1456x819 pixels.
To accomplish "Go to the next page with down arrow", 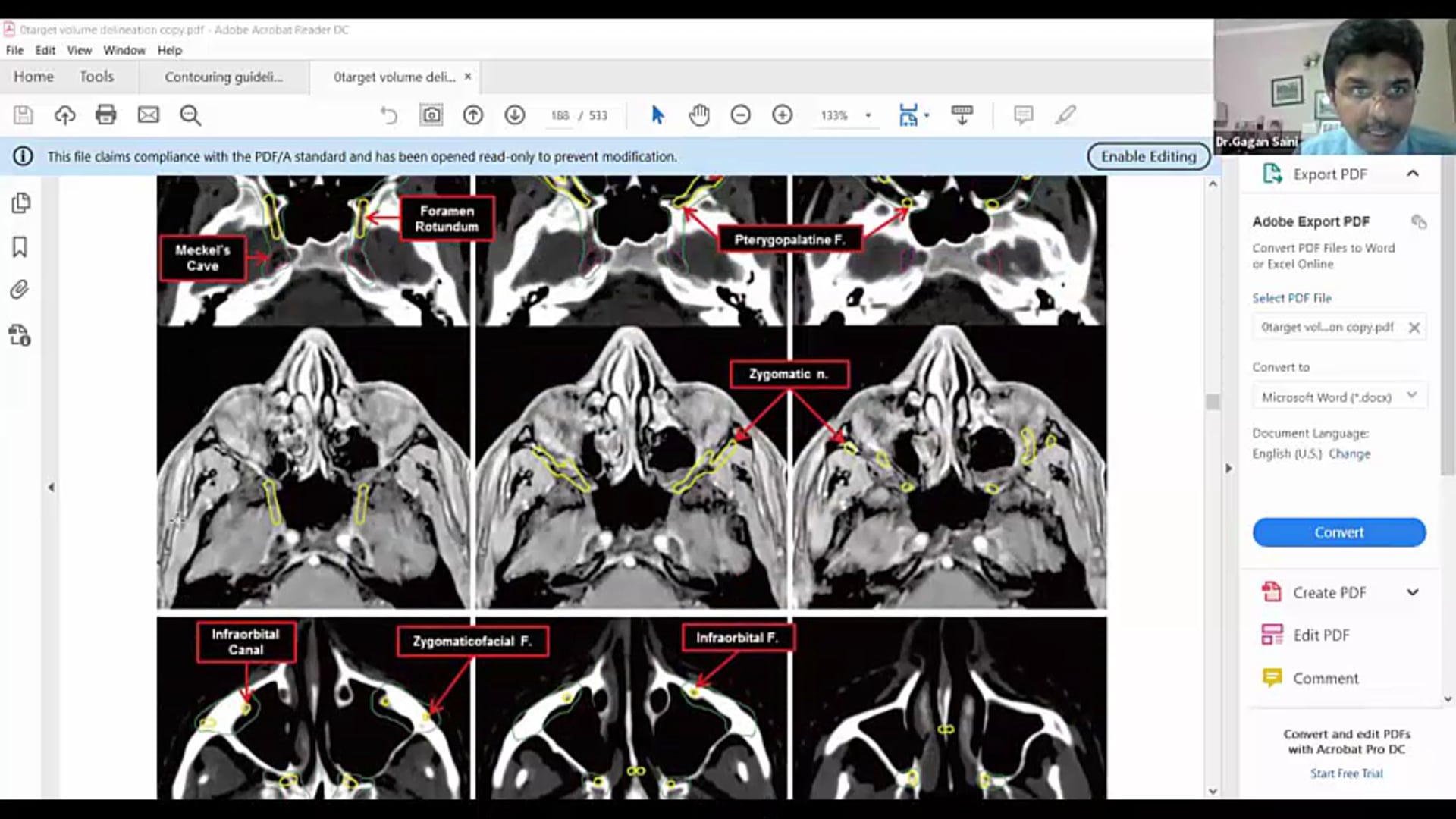I will (515, 115).
